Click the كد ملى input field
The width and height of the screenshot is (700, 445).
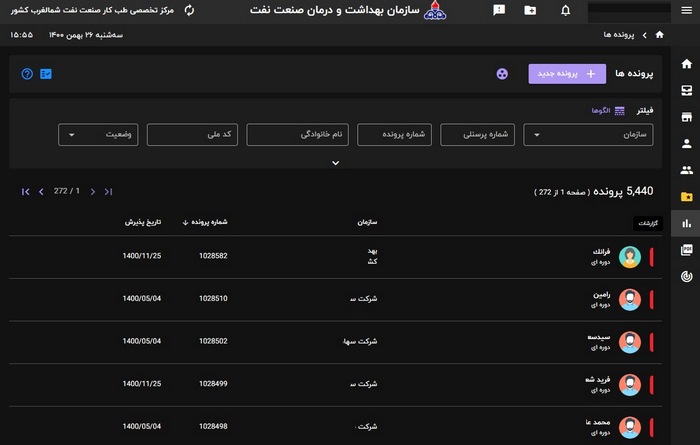(x=192, y=134)
